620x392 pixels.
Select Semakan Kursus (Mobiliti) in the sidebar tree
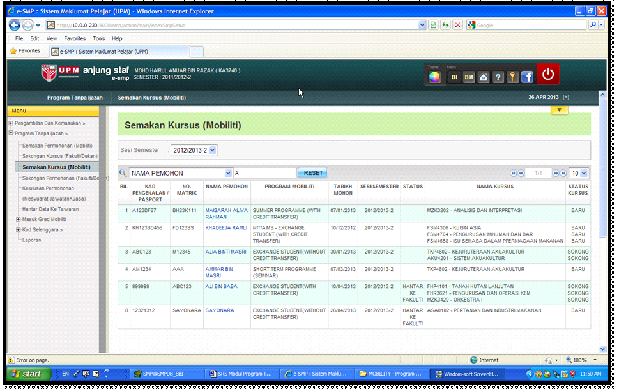[57, 167]
